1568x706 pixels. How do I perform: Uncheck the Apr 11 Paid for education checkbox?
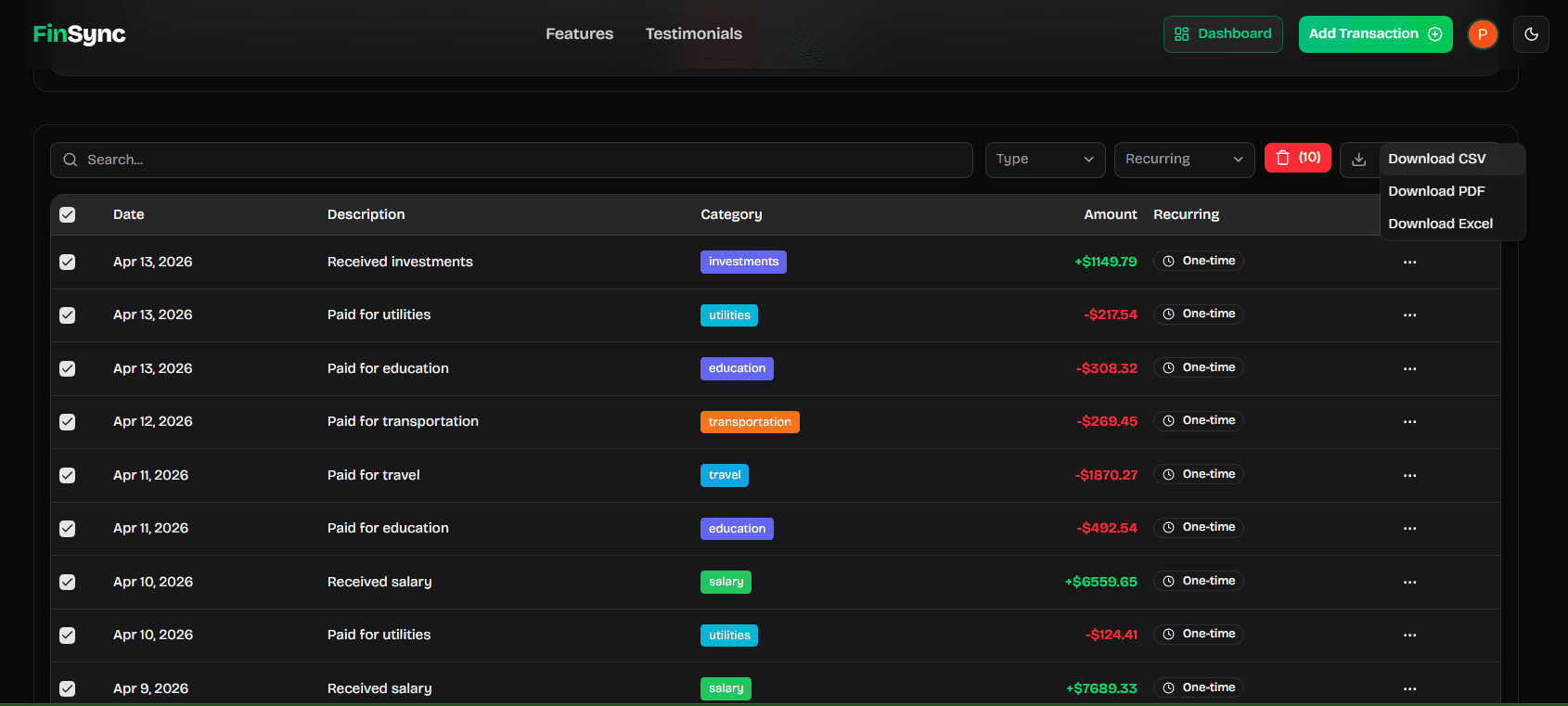pyautogui.click(x=67, y=529)
